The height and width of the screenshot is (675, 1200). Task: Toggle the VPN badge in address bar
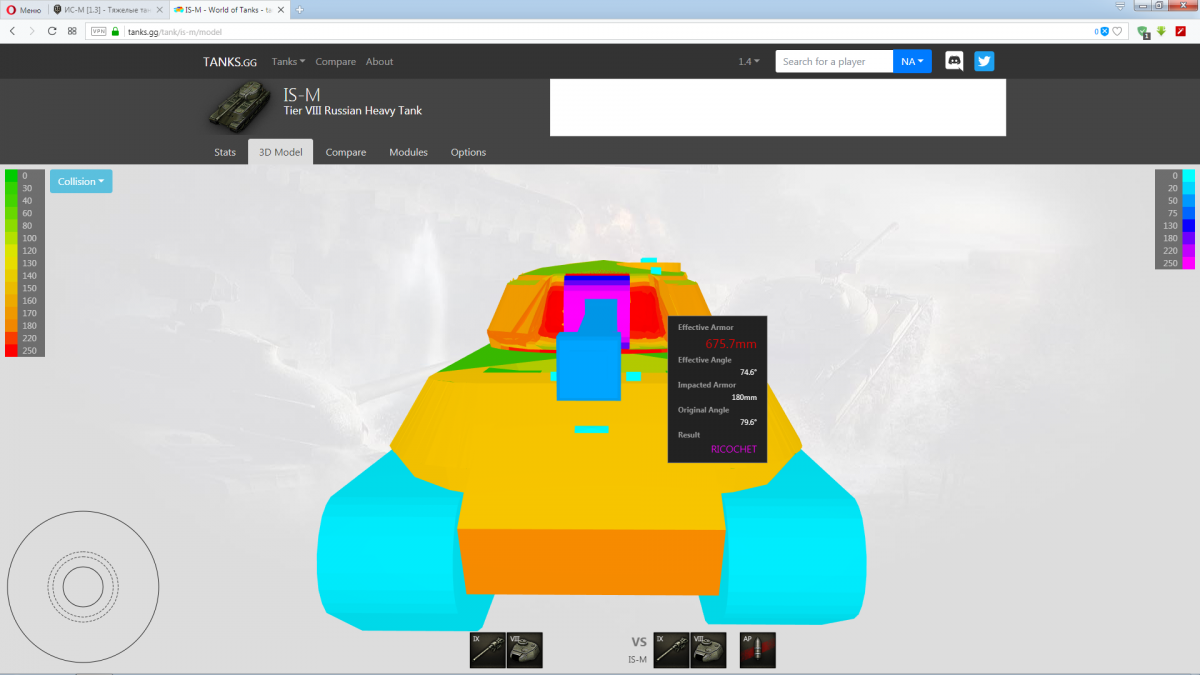(98, 31)
